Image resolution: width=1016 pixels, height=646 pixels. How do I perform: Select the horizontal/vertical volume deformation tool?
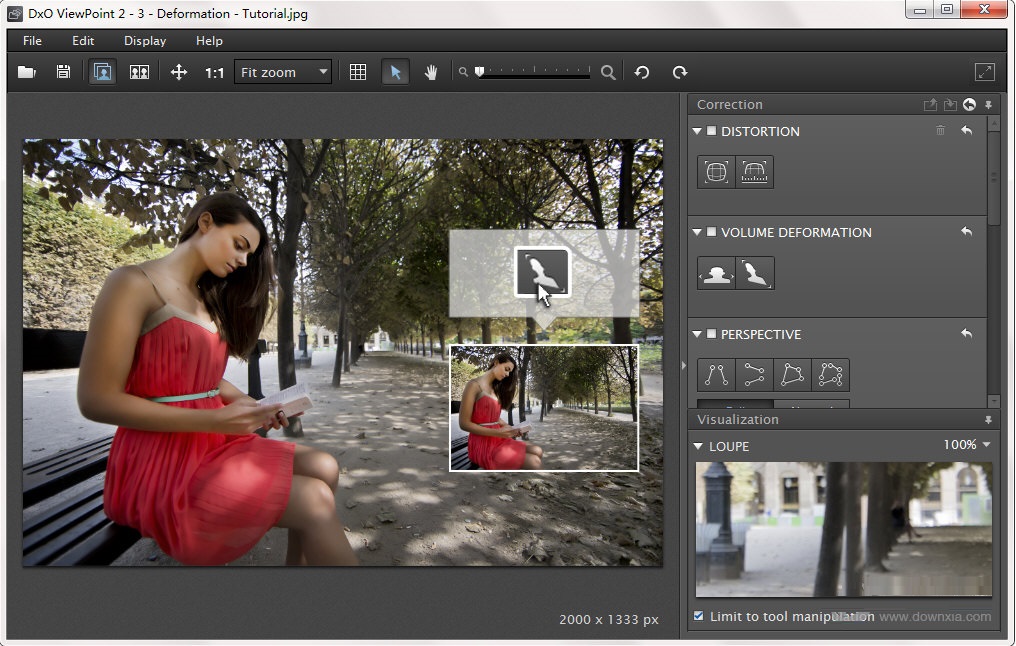[x=716, y=273]
